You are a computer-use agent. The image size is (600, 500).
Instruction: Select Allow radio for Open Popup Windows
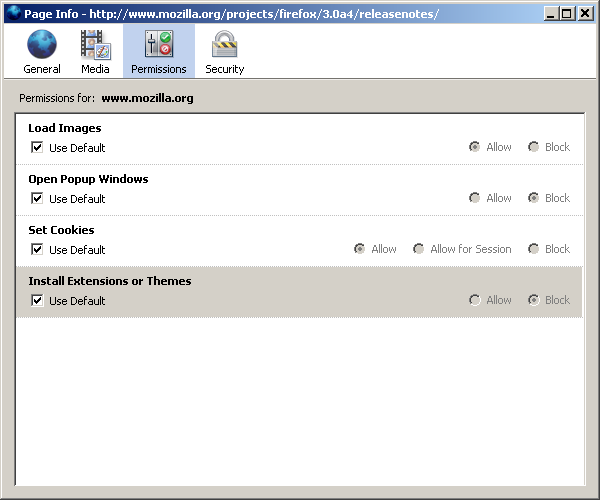click(474, 198)
